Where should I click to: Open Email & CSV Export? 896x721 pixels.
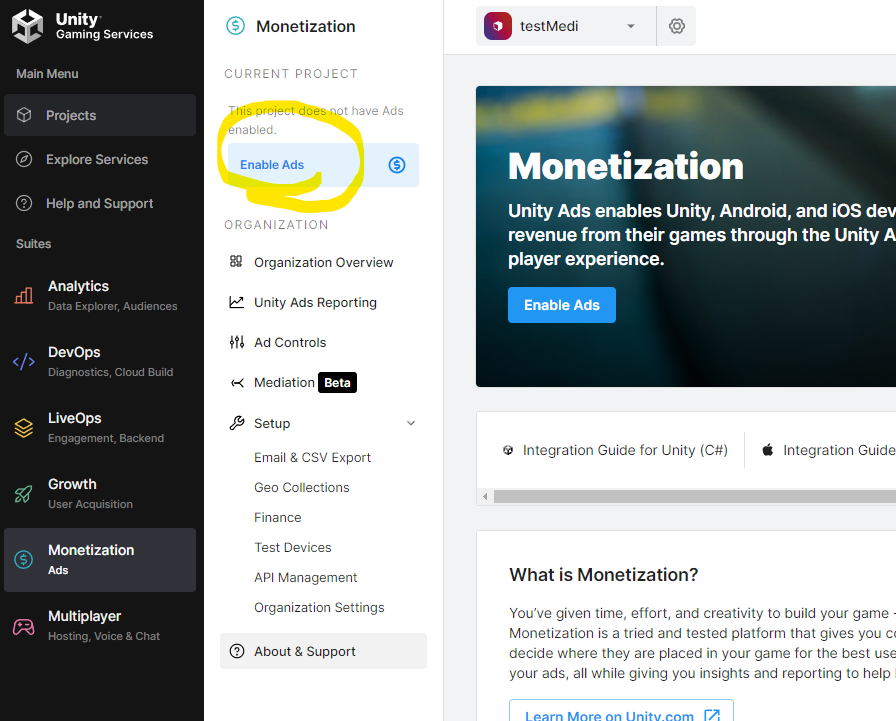pos(313,458)
